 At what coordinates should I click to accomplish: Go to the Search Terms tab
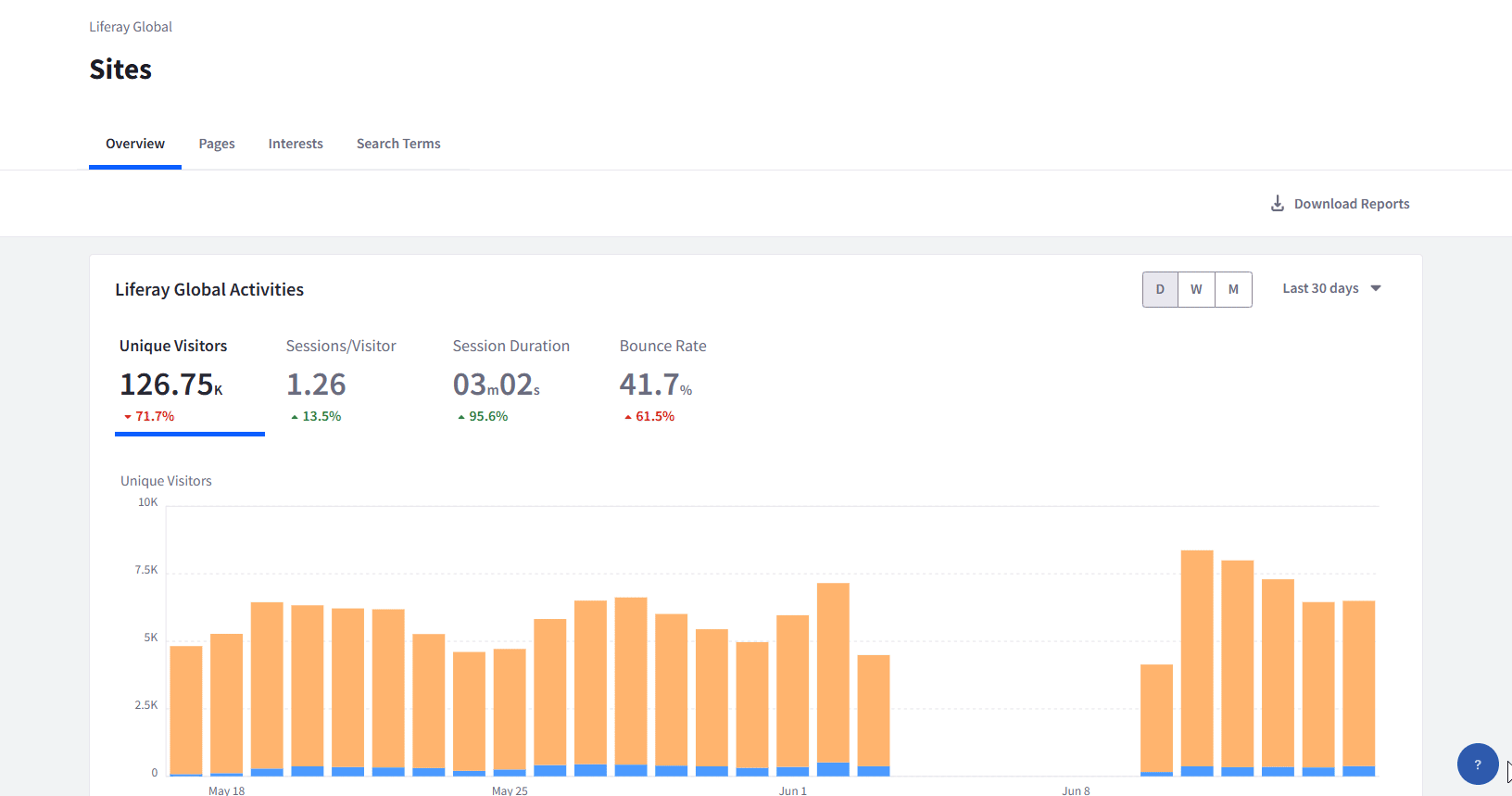click(398, 144)
